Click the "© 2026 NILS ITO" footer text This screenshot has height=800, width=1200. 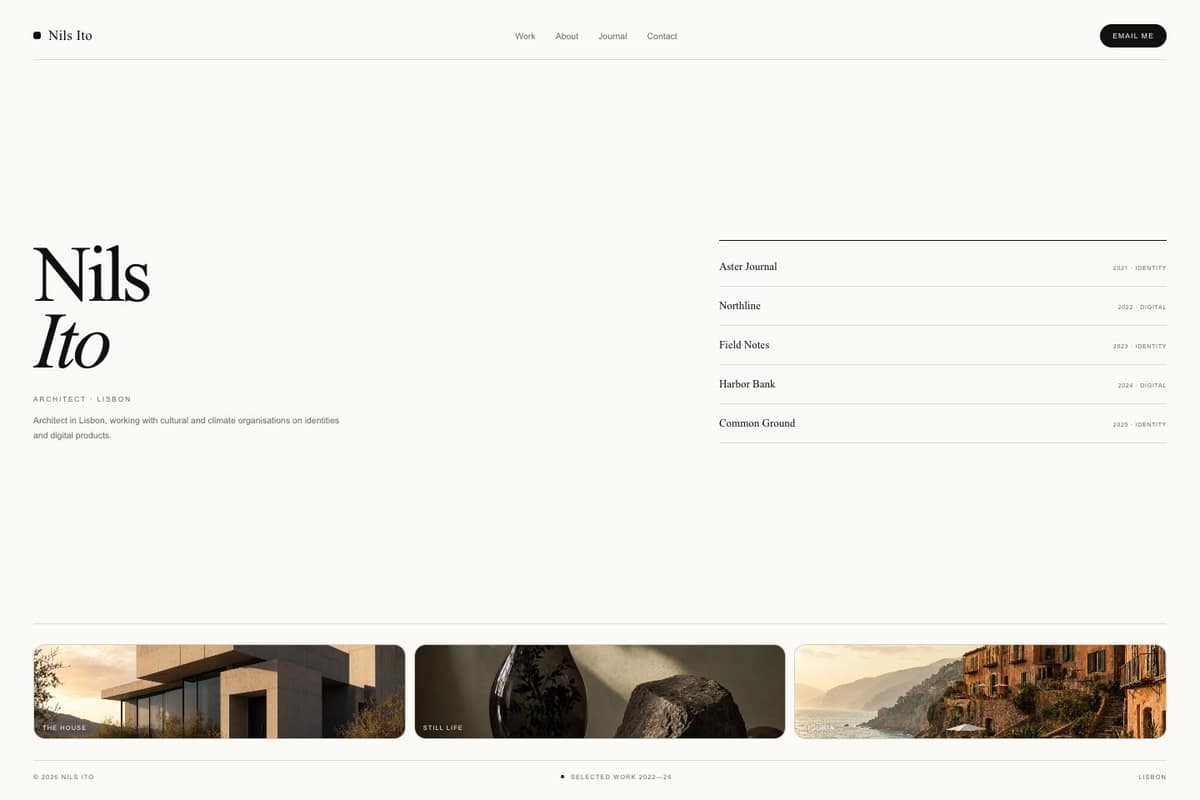(63, 777)
